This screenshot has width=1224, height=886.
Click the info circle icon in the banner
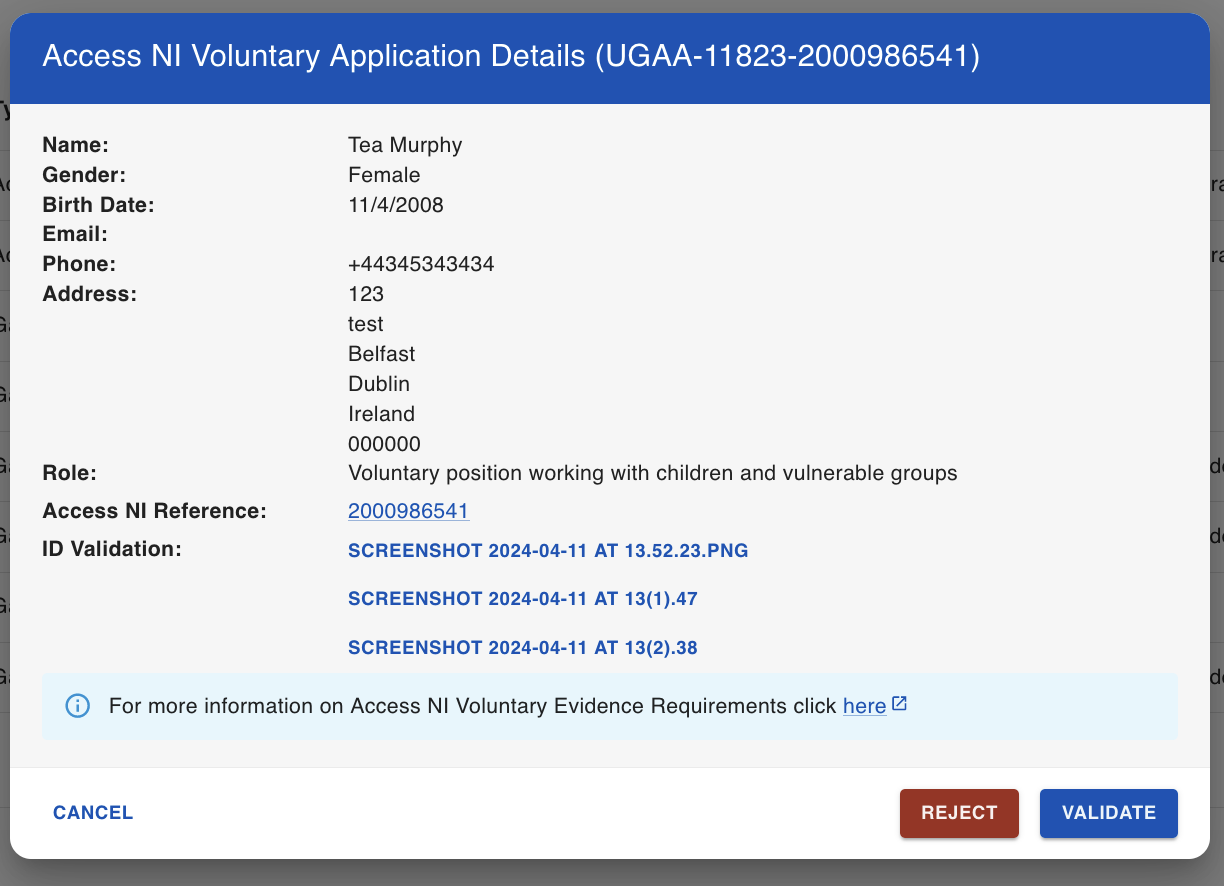pyautogui.click(x=77, y=706)
